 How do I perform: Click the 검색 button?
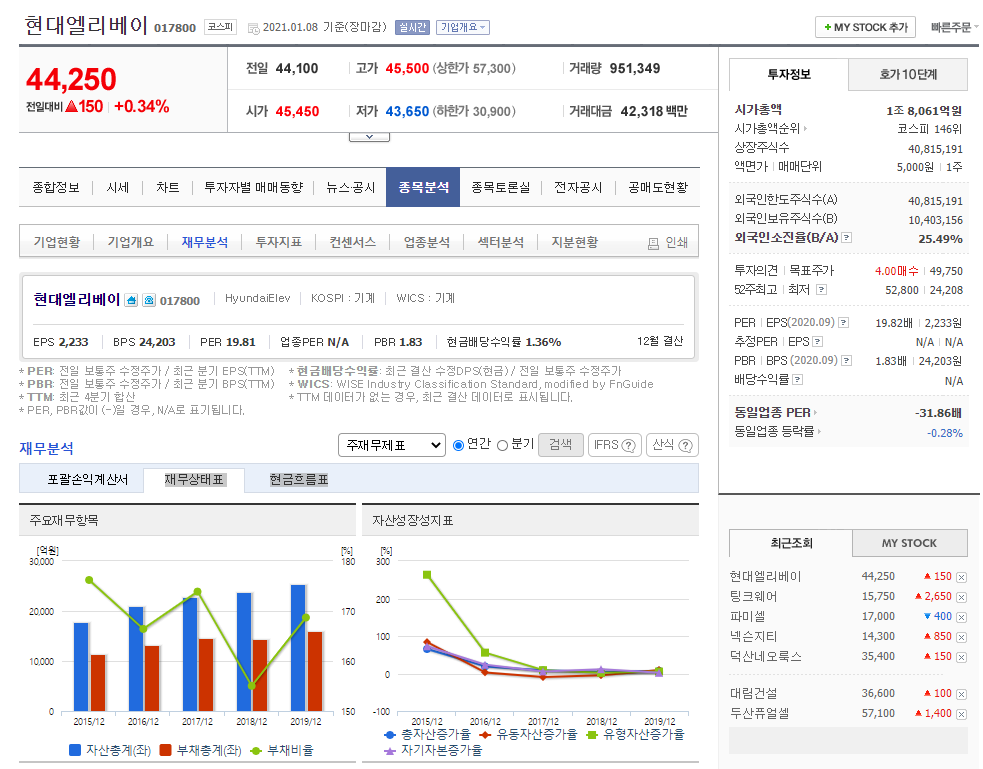click(x=560, y=445)
